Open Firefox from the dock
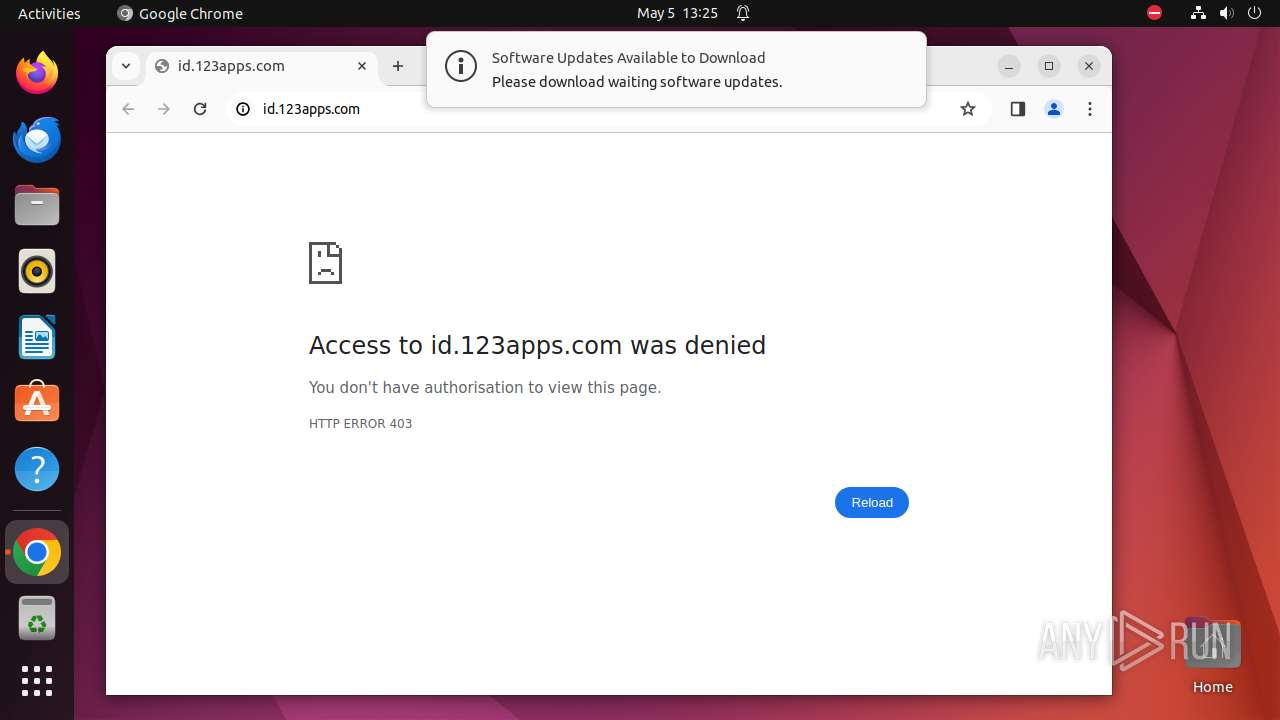The image size is (1280, 720). 37,73
